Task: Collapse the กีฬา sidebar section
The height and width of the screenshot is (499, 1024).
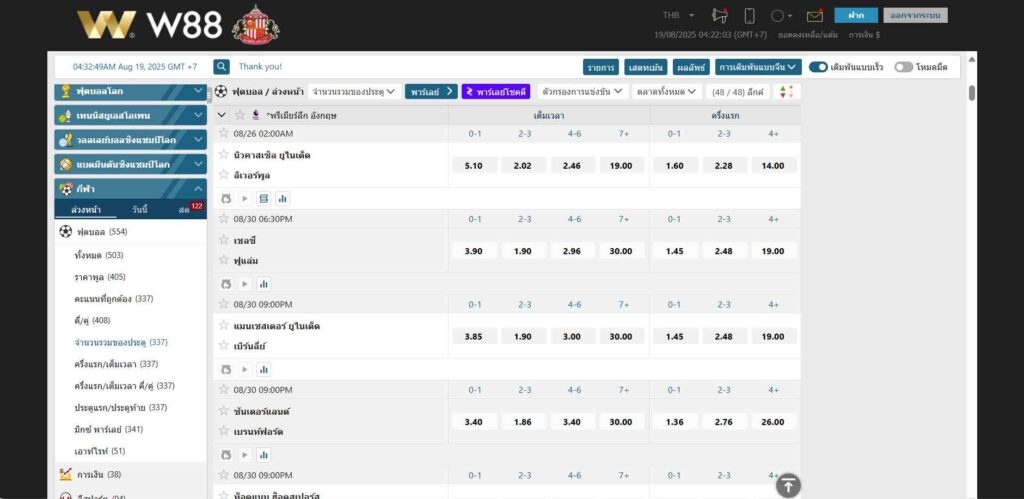Action: pos(131,189)
